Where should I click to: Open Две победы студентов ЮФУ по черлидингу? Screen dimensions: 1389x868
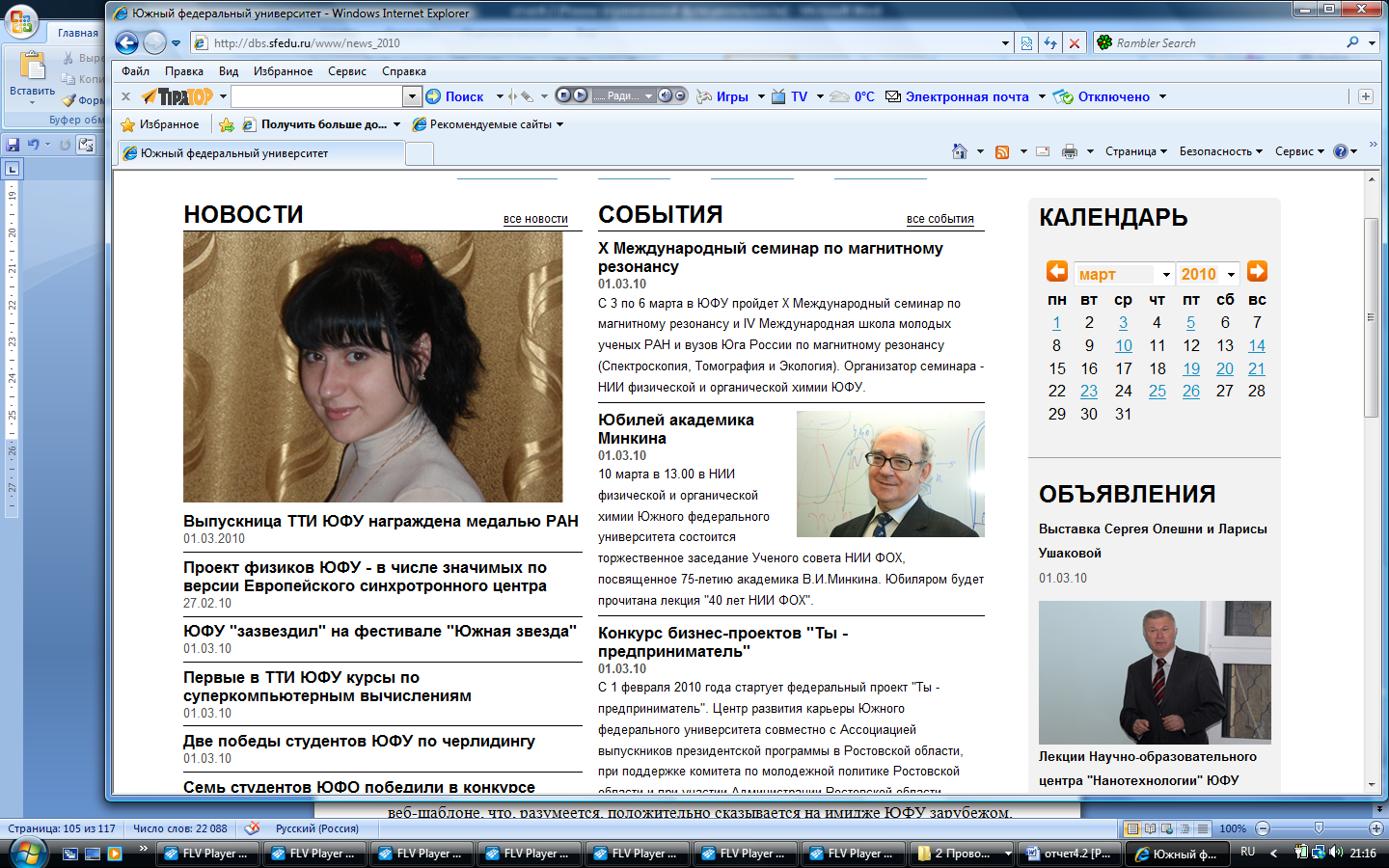tap(359, 741)
